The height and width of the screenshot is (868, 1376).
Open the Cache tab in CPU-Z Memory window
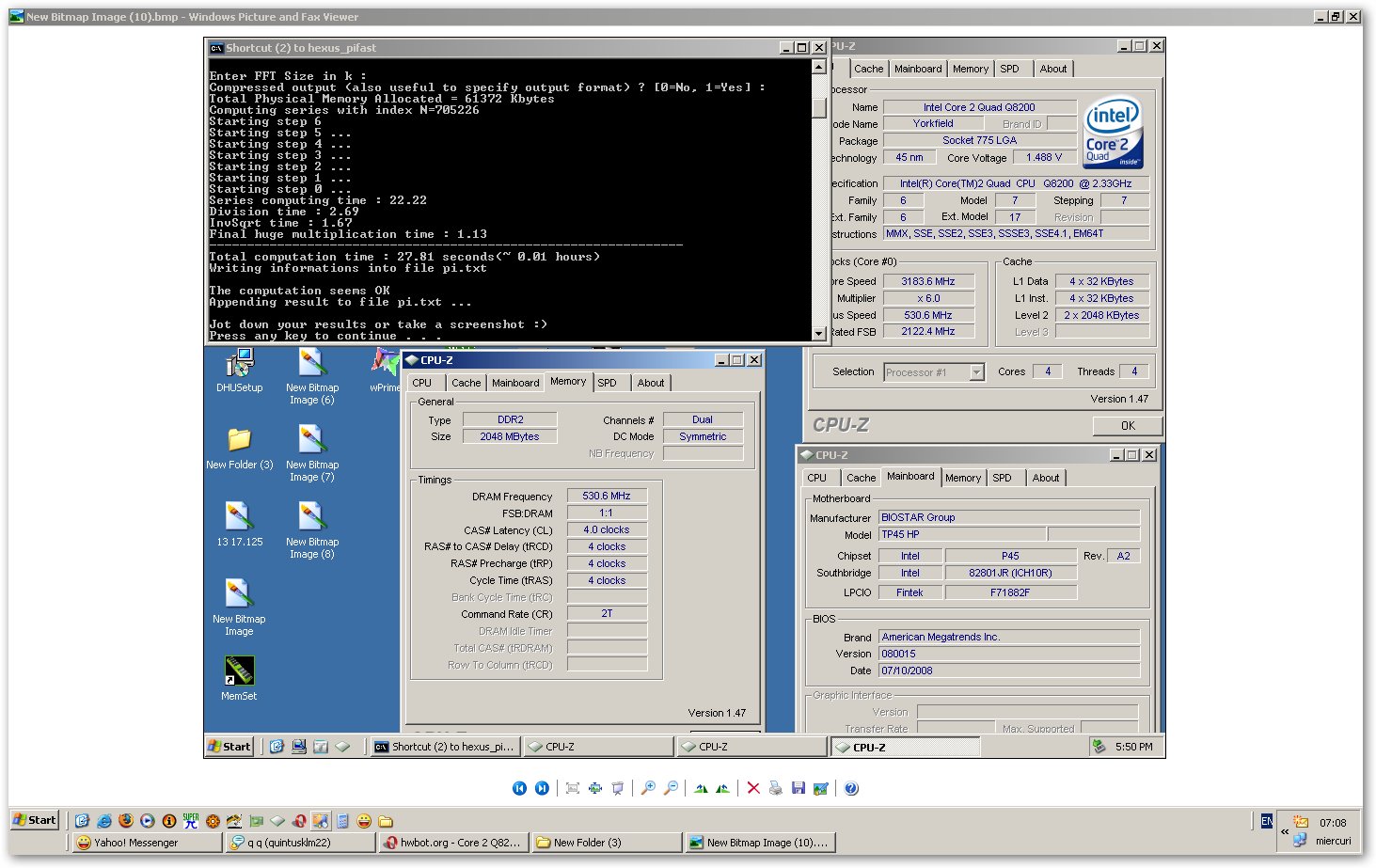(466, 383)
